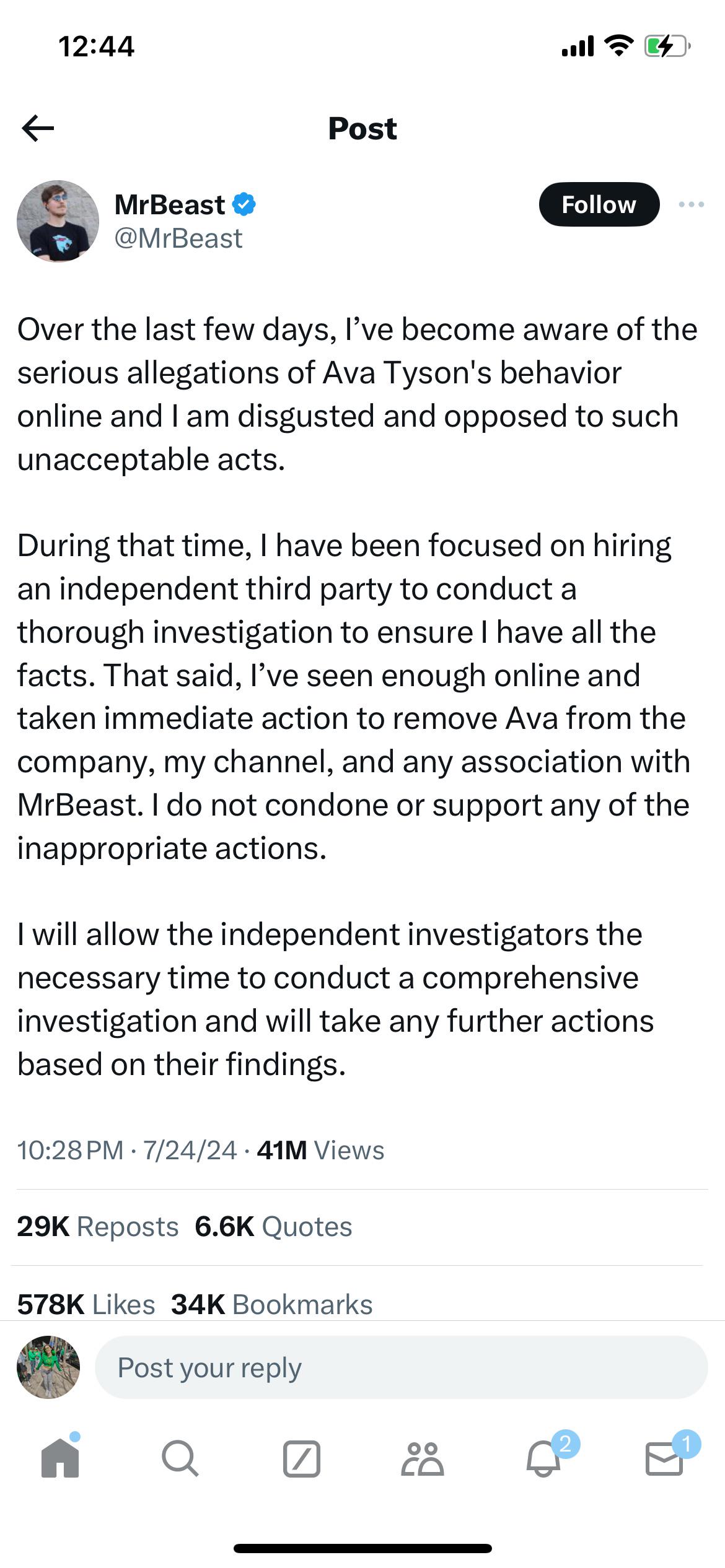Tap the blue verified badge
The image size is (725, 1568).
tap(244, 204)
